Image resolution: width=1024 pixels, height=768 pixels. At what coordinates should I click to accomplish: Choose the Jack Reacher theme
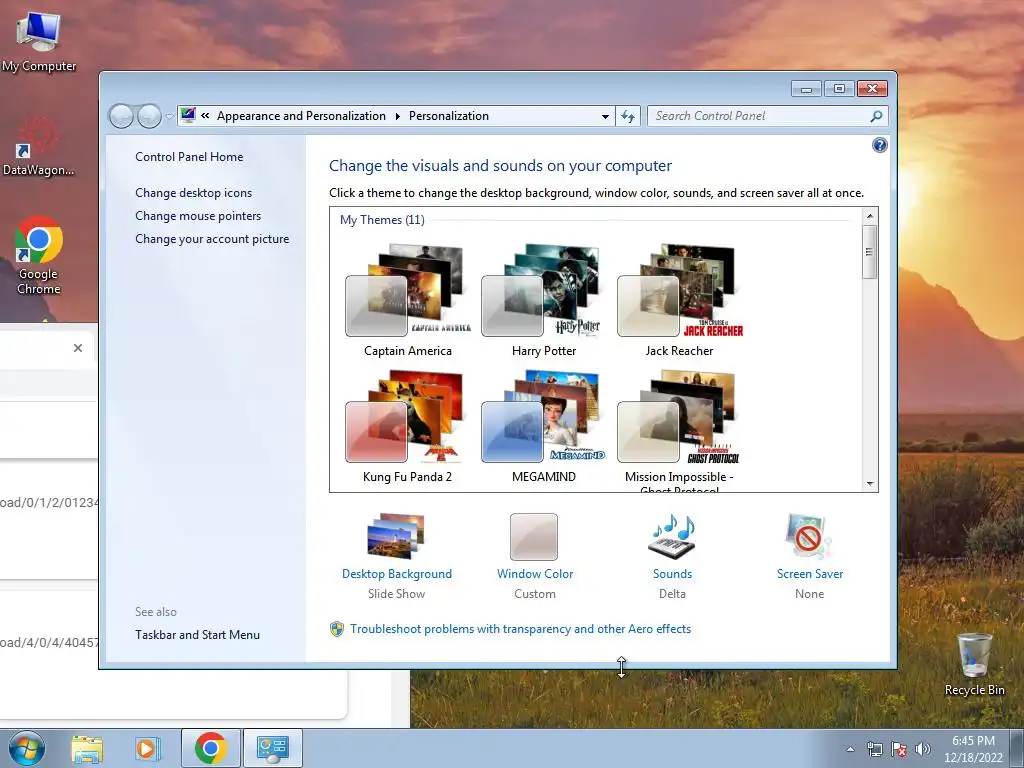(679, 300)
